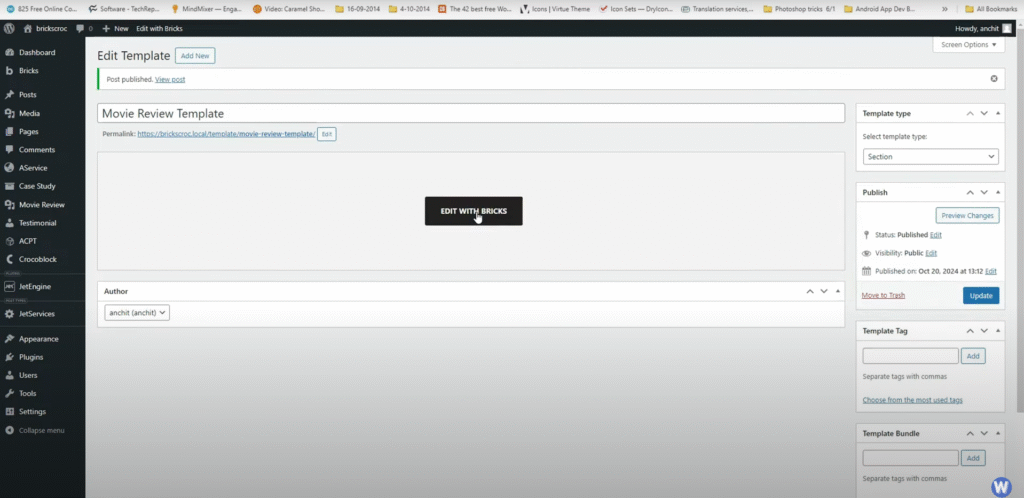The width and height of the screenshot is (1024, 498).
Task: Expand the Screen Options tab
Action: pyautogui.click(x=968, y=45)
